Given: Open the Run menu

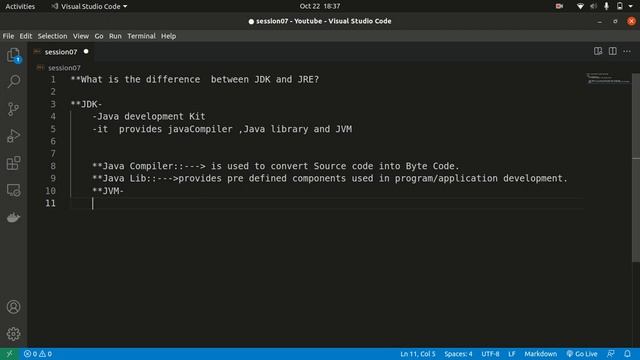Looking at the screenshot, I should 115,36.
